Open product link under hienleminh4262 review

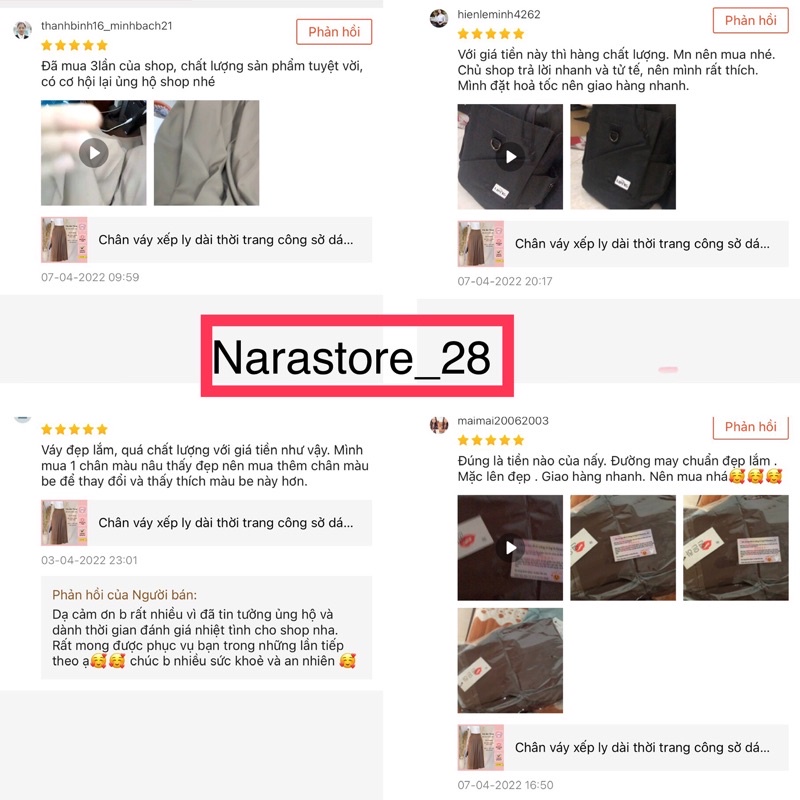point(623,244)
